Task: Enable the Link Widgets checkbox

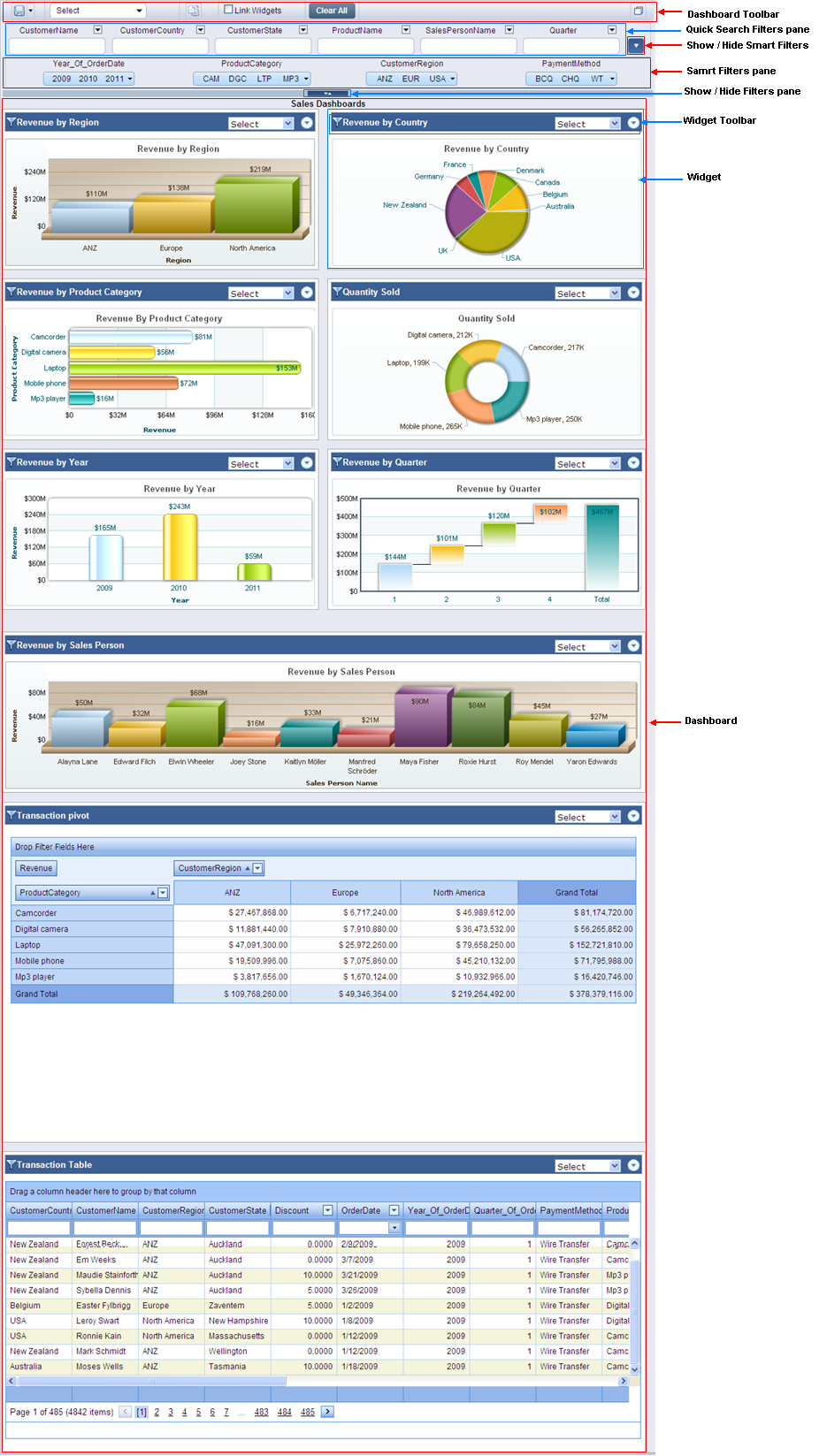Action: tap(228, 10)
